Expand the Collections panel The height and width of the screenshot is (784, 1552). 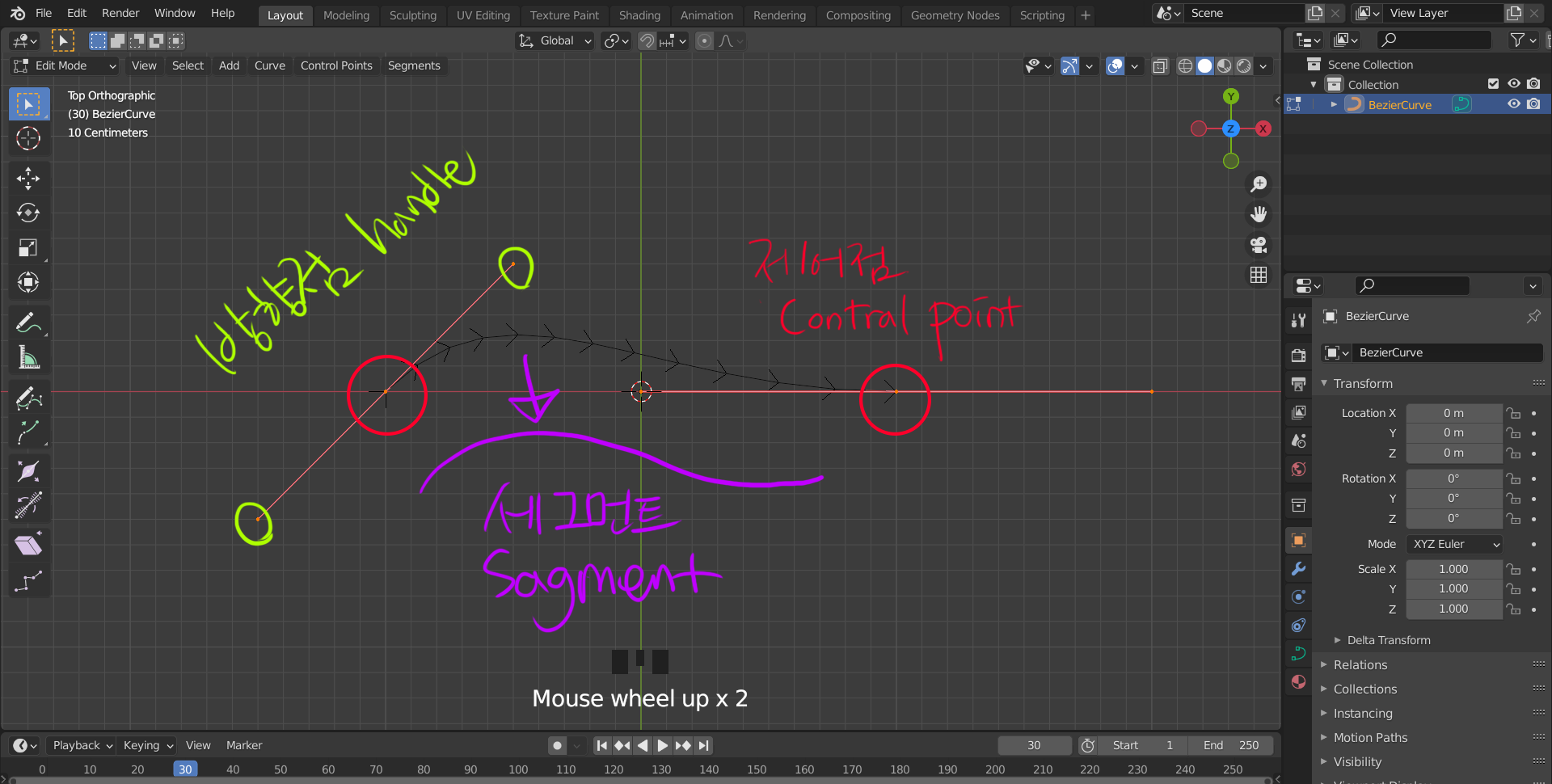point(1364,689)
